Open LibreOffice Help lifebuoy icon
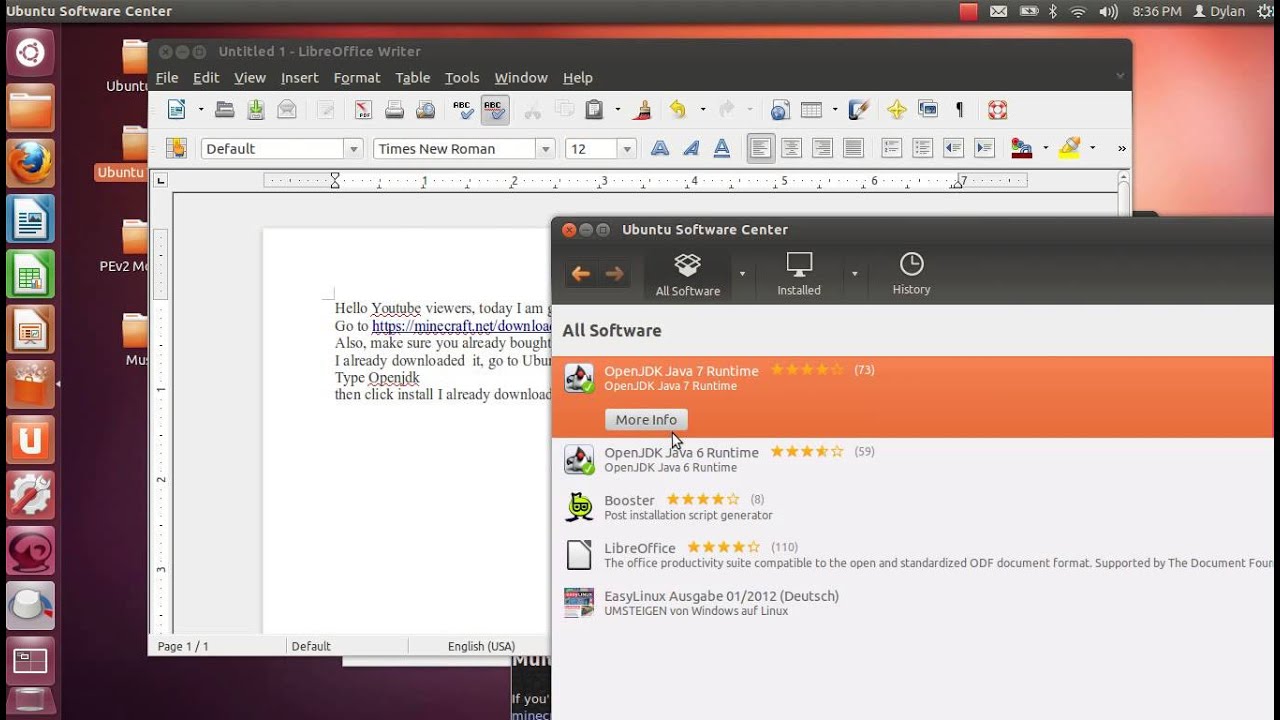The image size is (1280, 720). tap(997, 110)
